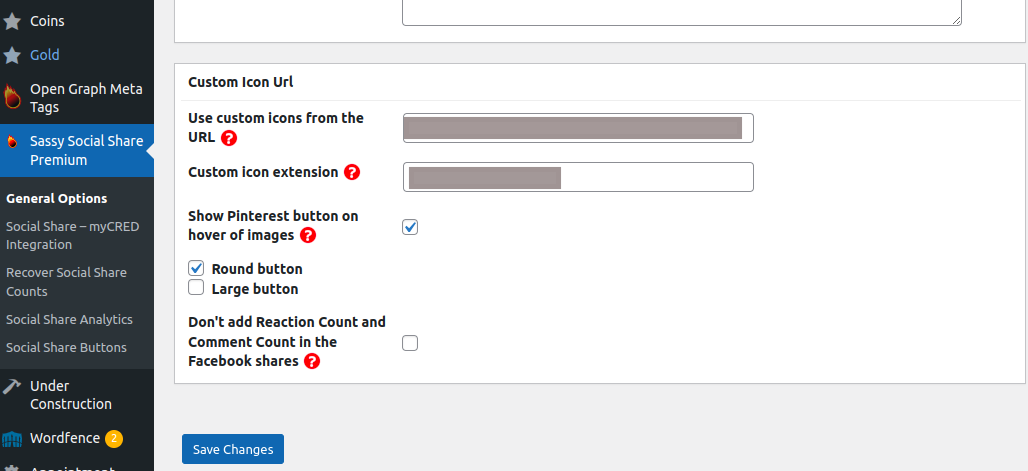1028x471 pixels.
Task: Open help for custom icons from URL
Action: tap(229, 138)
